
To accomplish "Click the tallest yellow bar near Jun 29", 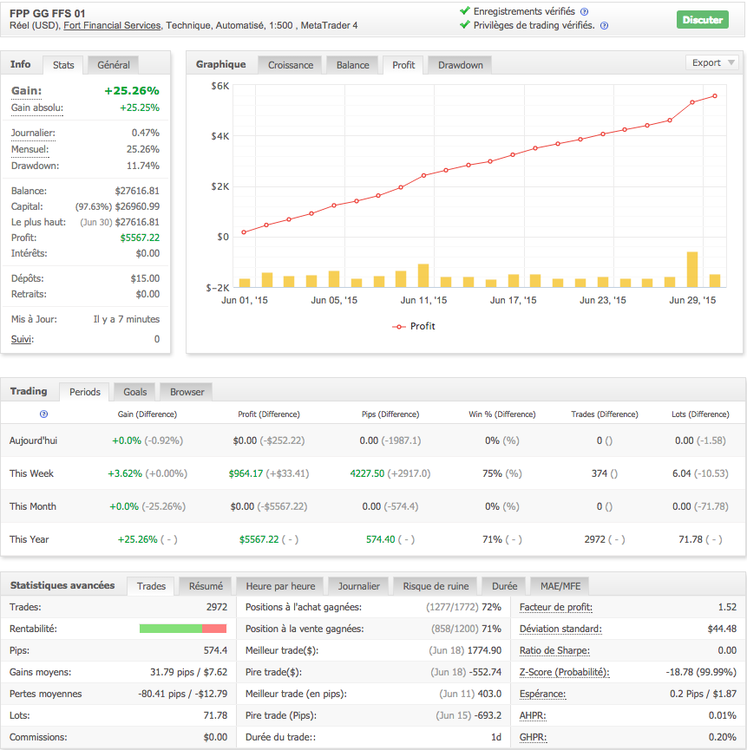I will pyautogui.click(x=692, y=270).
